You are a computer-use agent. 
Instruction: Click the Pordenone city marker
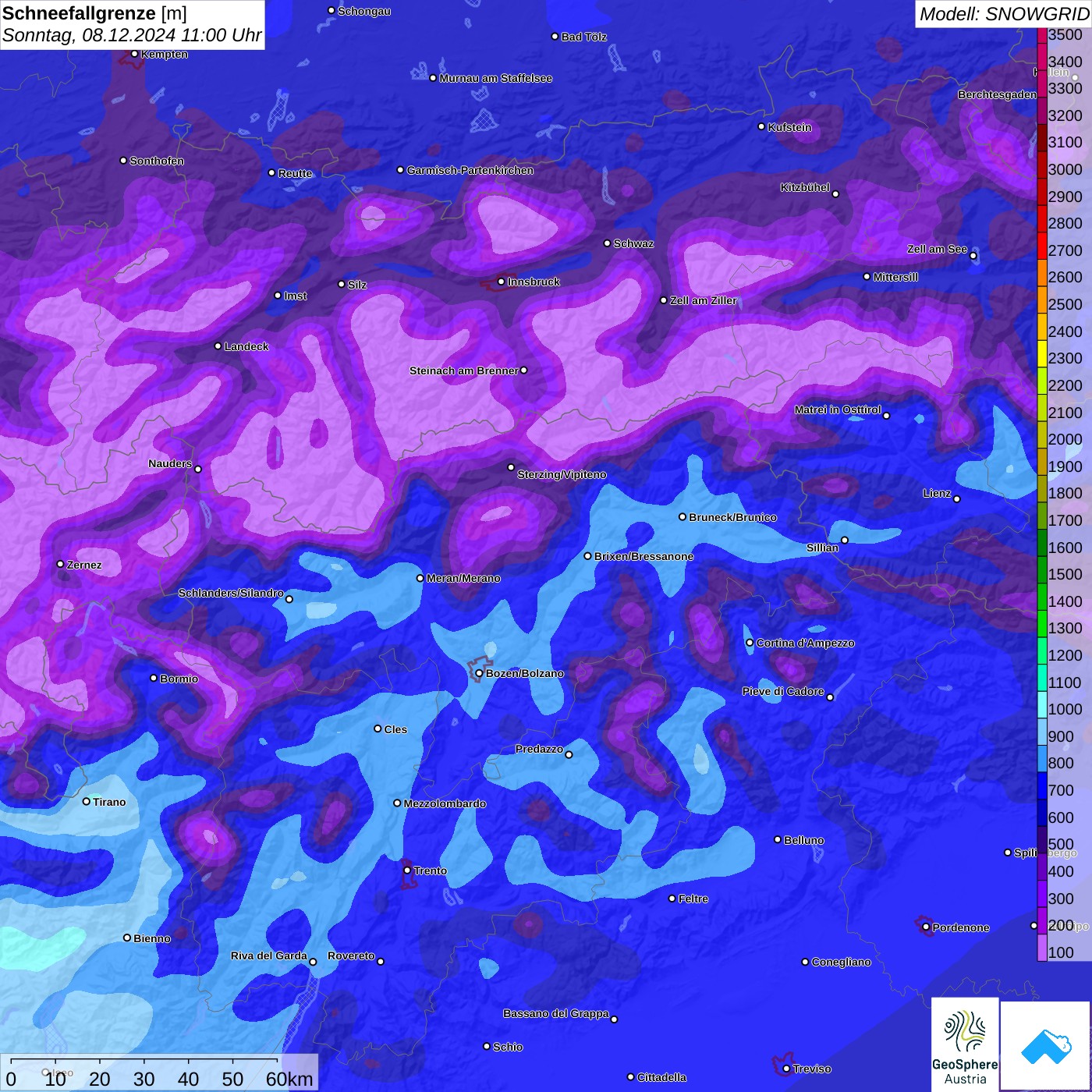coord(926,927)
